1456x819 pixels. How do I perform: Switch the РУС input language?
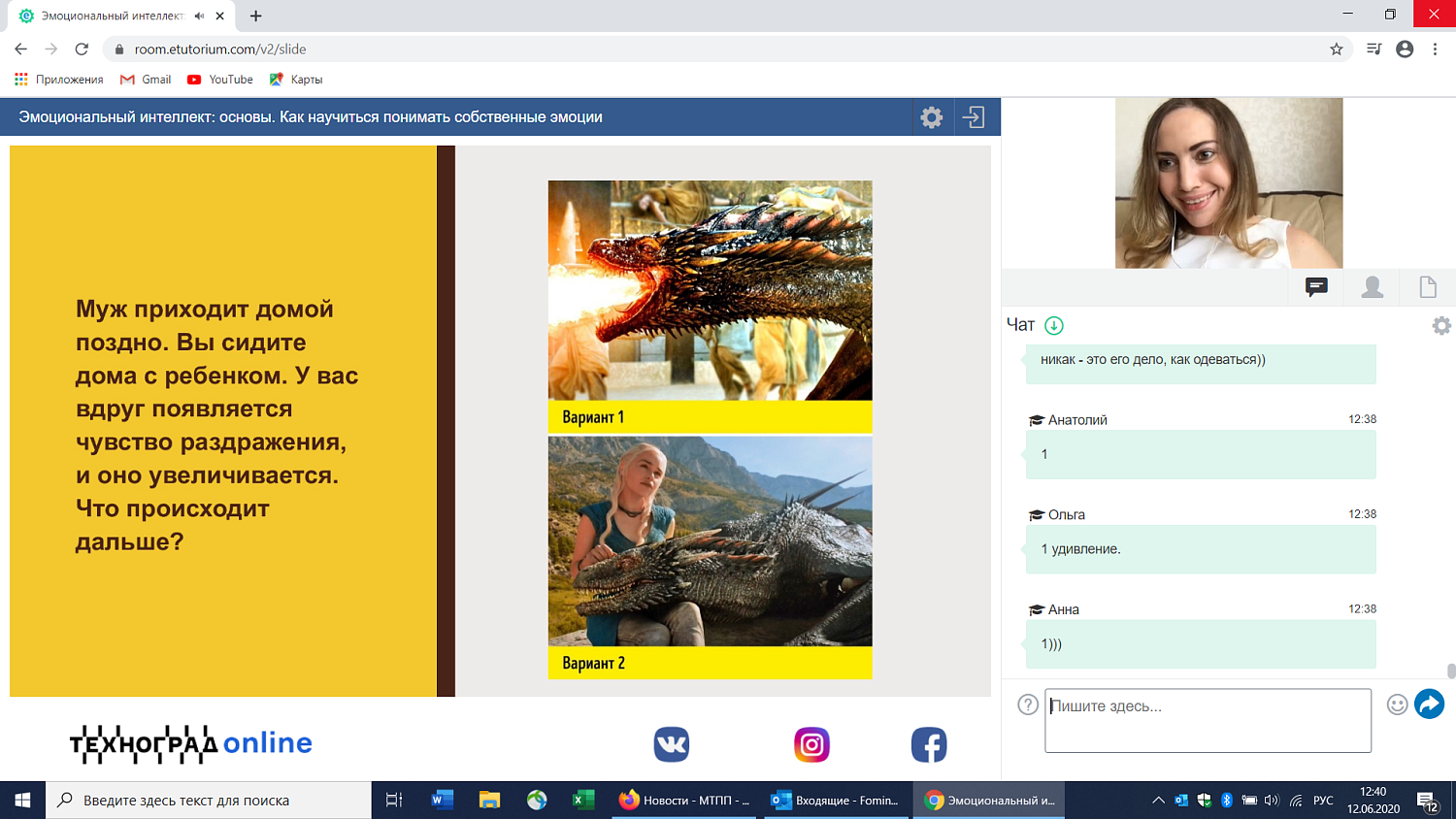coord(1323,801)
